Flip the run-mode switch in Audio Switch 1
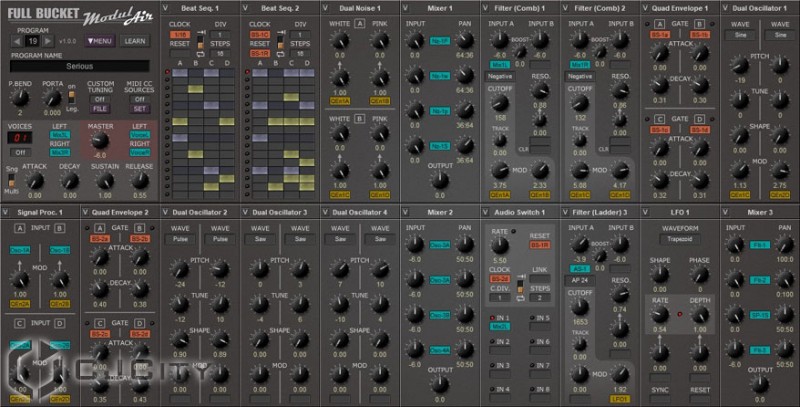Viewport: 800px width, 407px height. 520,288
